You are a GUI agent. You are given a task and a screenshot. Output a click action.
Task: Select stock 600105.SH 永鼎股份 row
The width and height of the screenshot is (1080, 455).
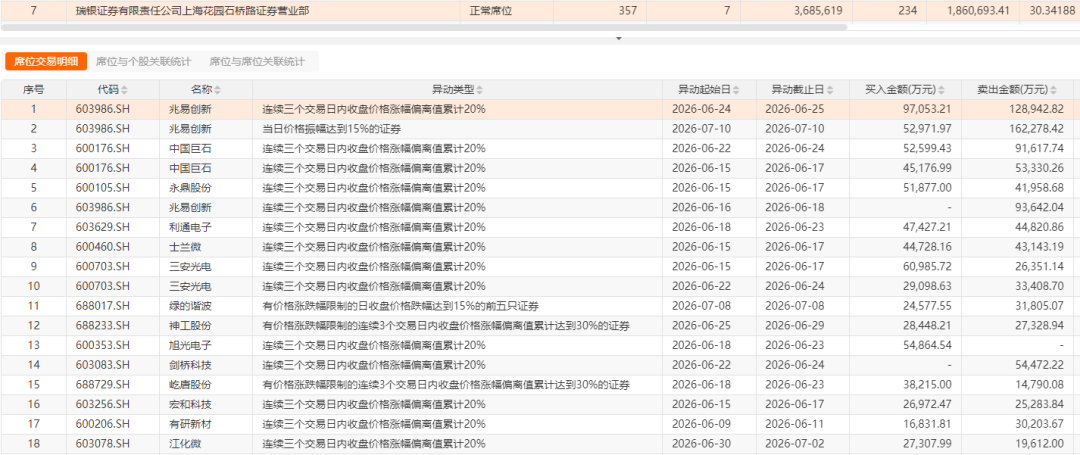[540, 188]
